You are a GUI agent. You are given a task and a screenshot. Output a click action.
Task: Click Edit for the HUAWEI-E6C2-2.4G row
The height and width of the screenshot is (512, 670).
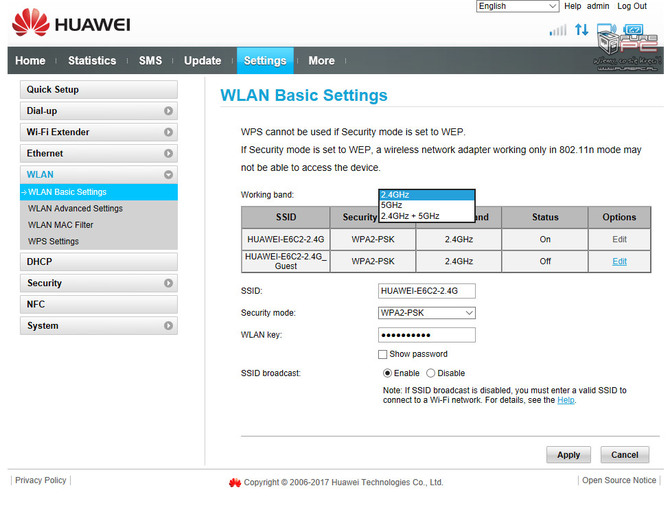tap(619, 239)
